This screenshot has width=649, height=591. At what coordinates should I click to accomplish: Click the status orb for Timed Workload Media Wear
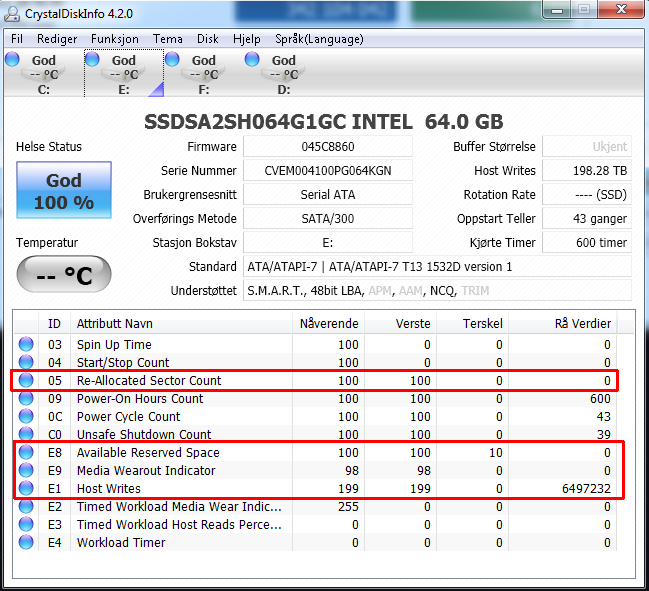click(26, 506)
